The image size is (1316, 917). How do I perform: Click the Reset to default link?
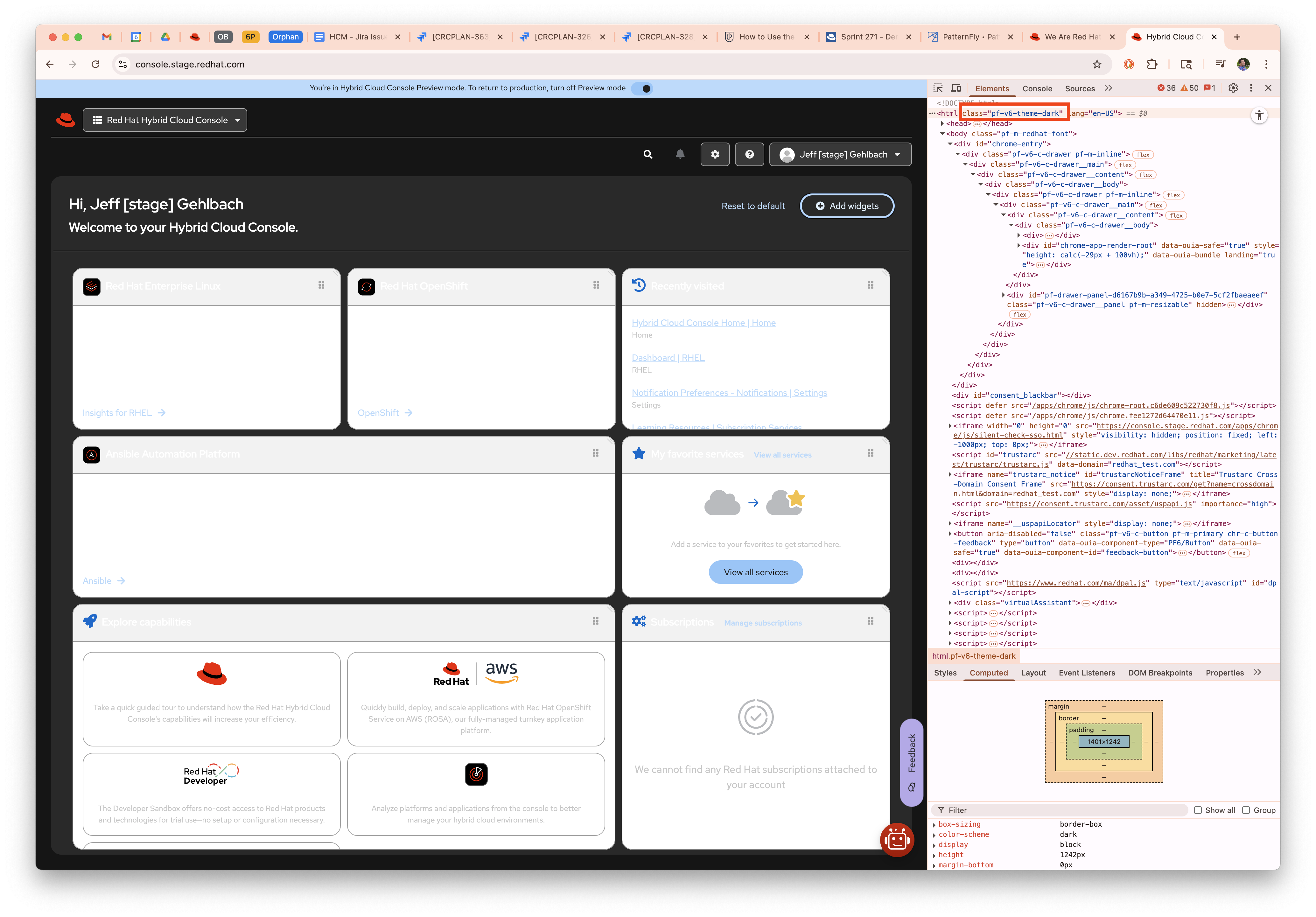coord(752,206)
